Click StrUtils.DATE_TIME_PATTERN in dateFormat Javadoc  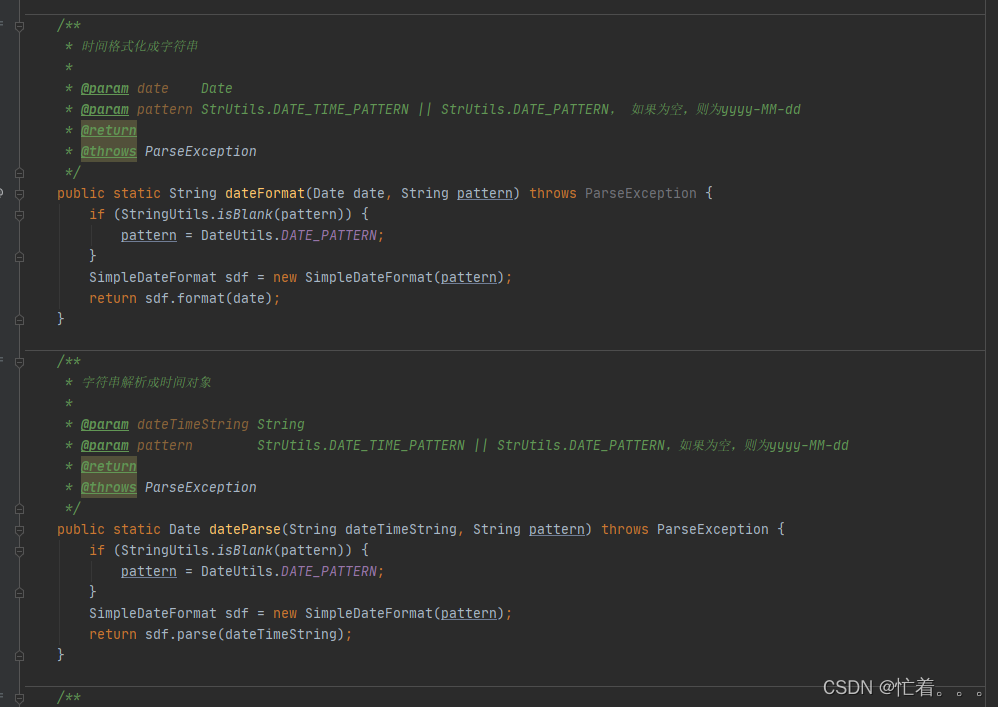pos(305,109)
